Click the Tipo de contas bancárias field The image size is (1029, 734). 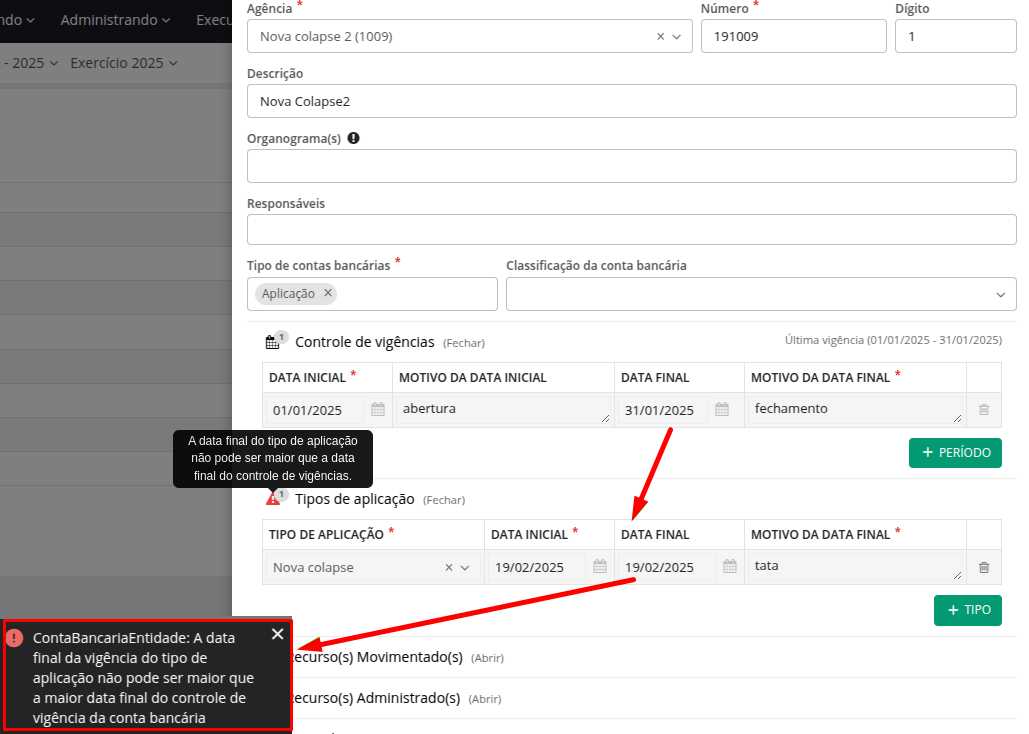click(x=372, y=294)
